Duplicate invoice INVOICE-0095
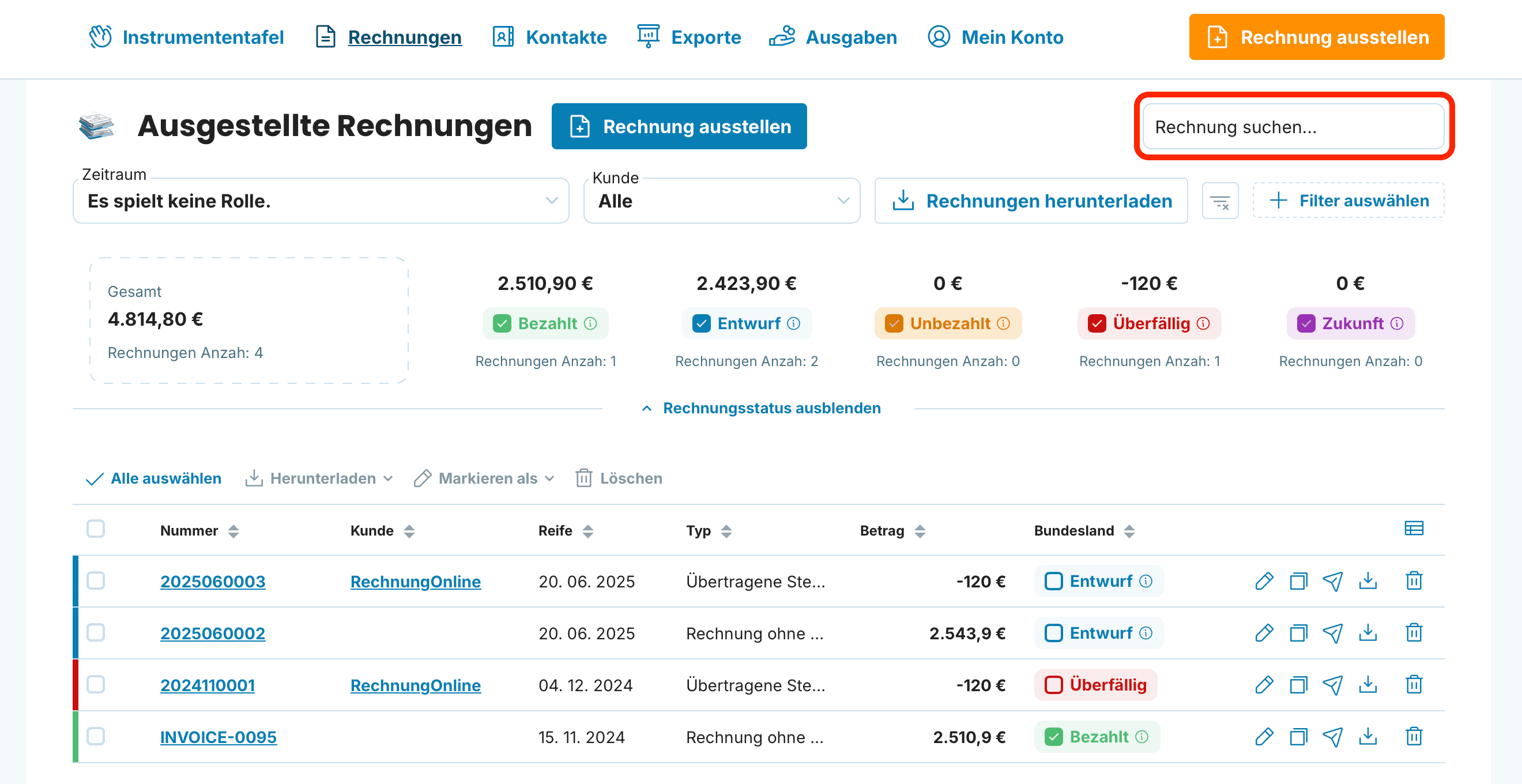The width and height of the screenshot is (1522, 784). coord(1298,737)
